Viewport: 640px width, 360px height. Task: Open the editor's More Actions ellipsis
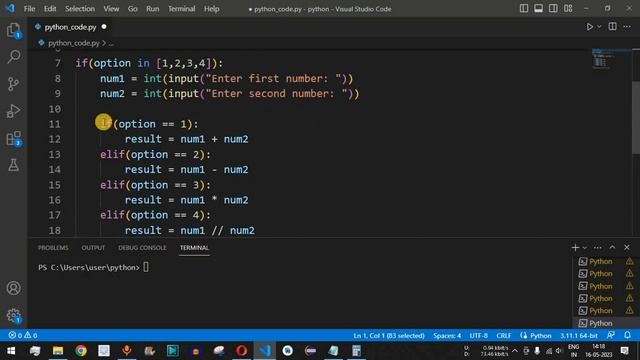(x=627, y=27)
